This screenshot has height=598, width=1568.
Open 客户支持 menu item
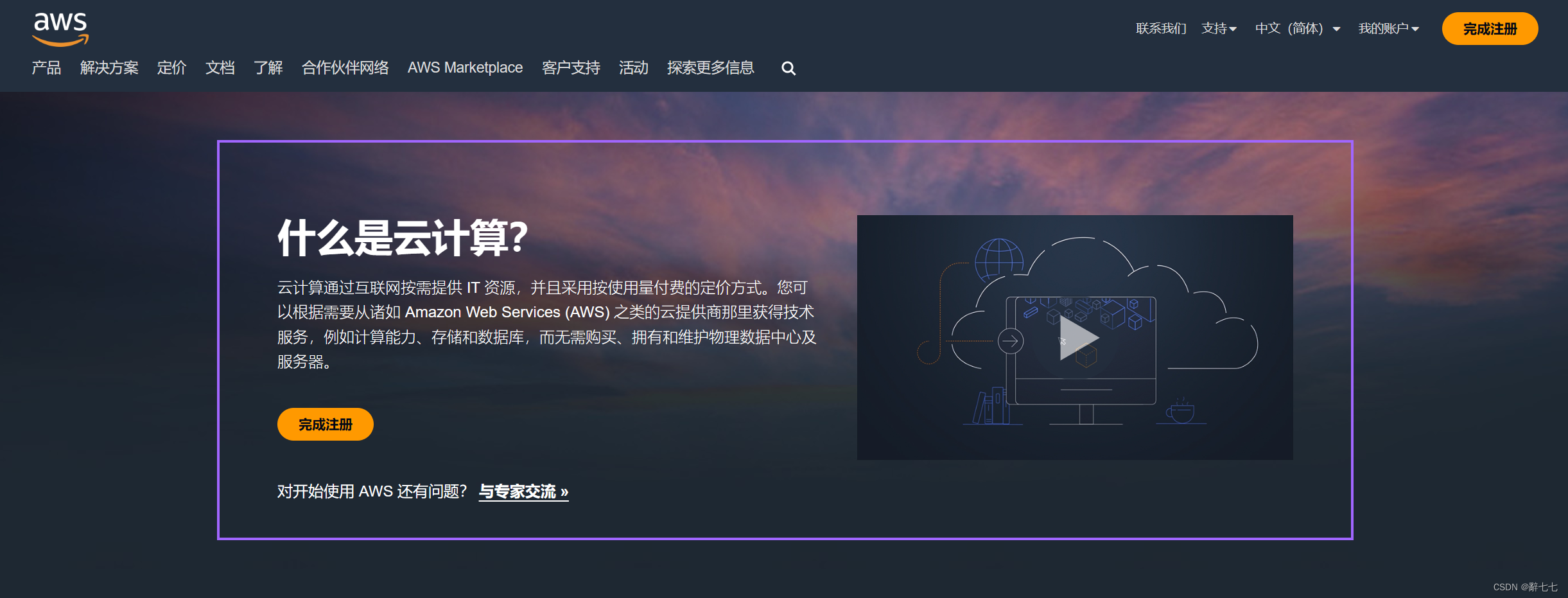pyautogui.click(x=571, y=68)
